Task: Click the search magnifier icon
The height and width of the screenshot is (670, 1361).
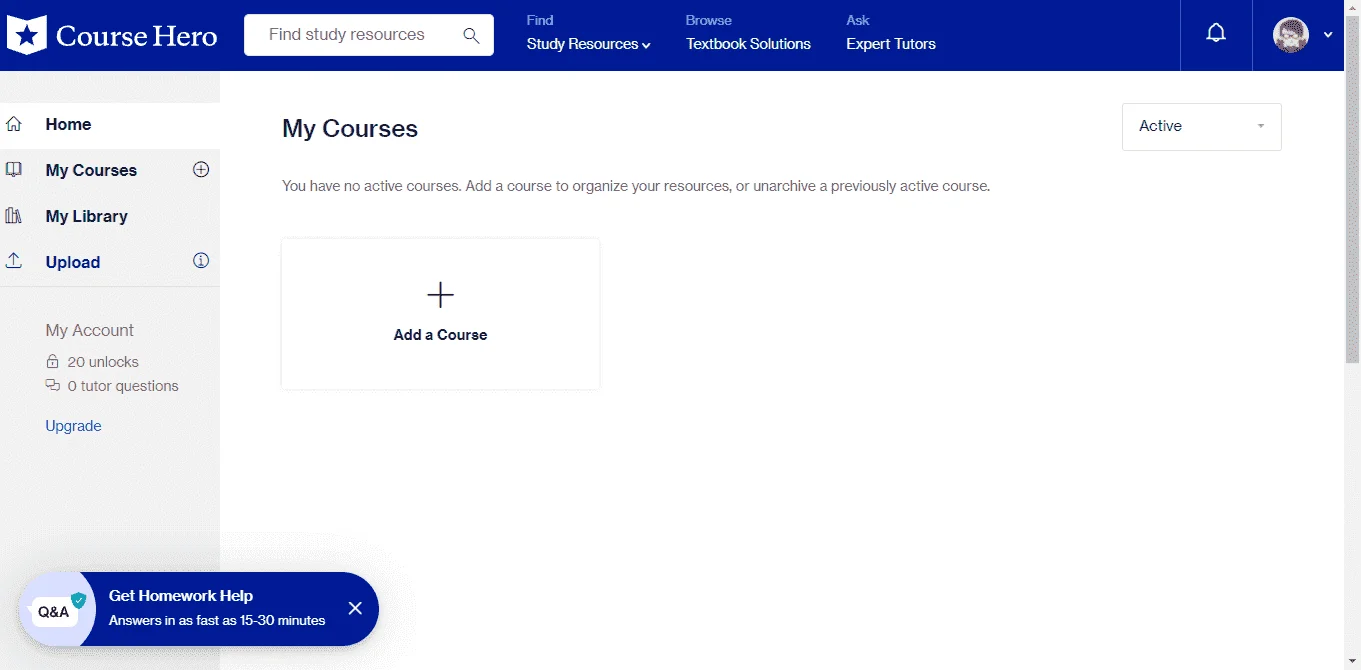Action: click(472, 35)
